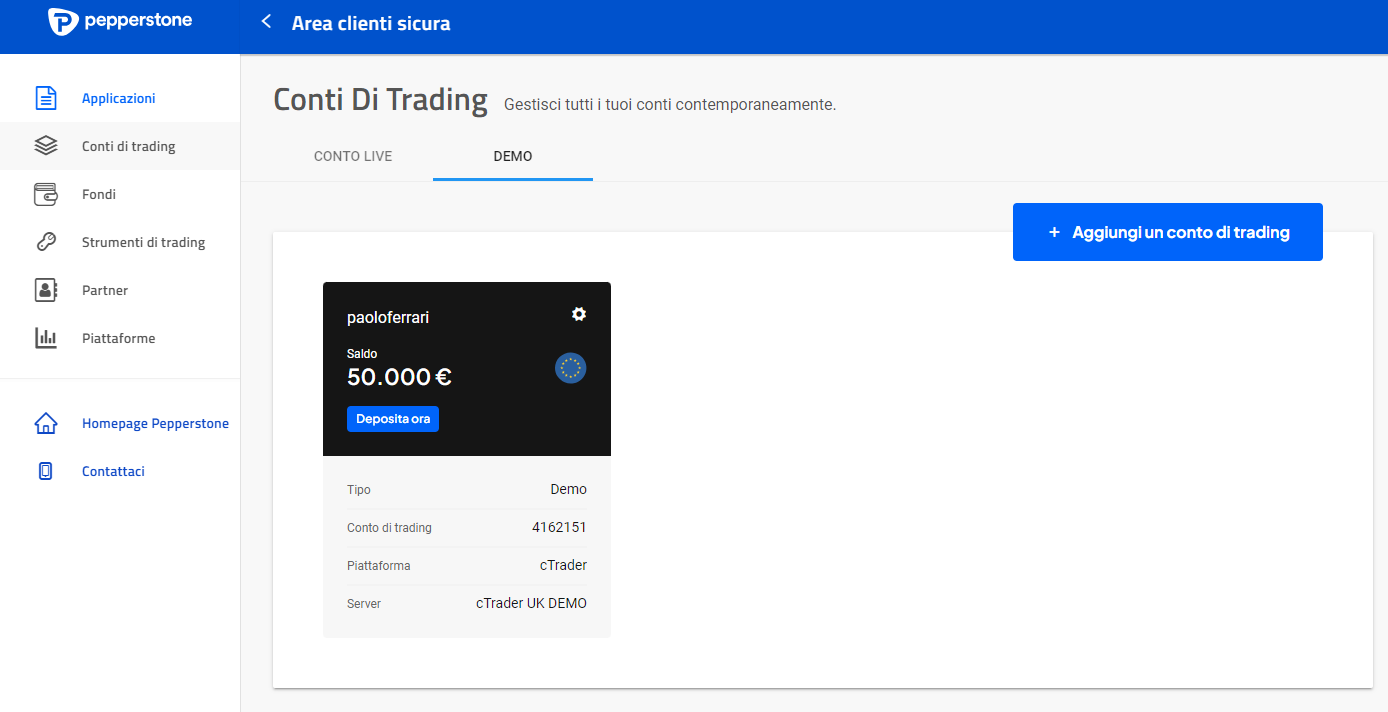Click the Server row label
This screenshot has height=712, width=1388.
(x=364, y=604)
